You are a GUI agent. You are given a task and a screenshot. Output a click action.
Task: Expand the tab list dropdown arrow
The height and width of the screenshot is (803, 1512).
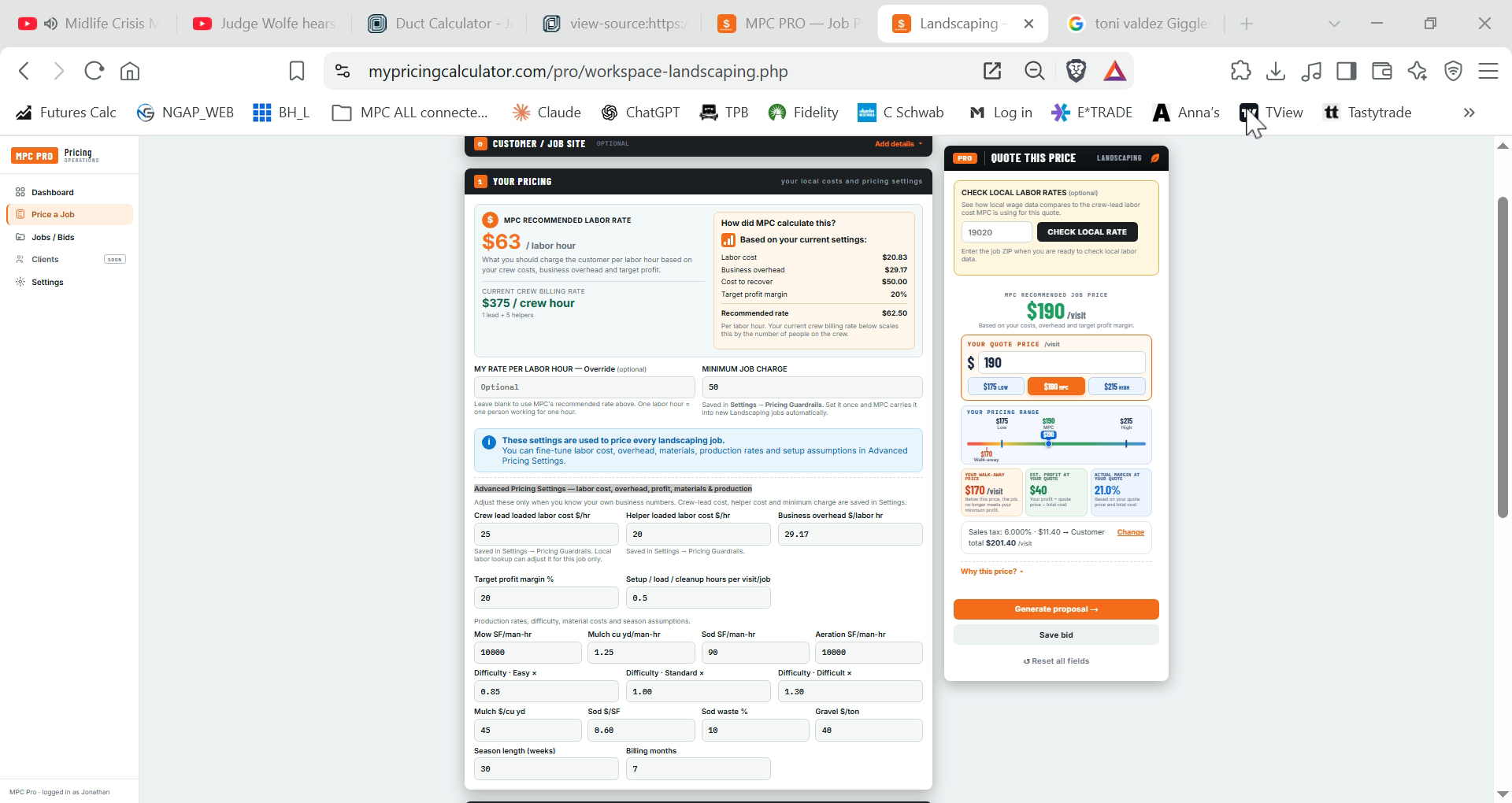1334,24
